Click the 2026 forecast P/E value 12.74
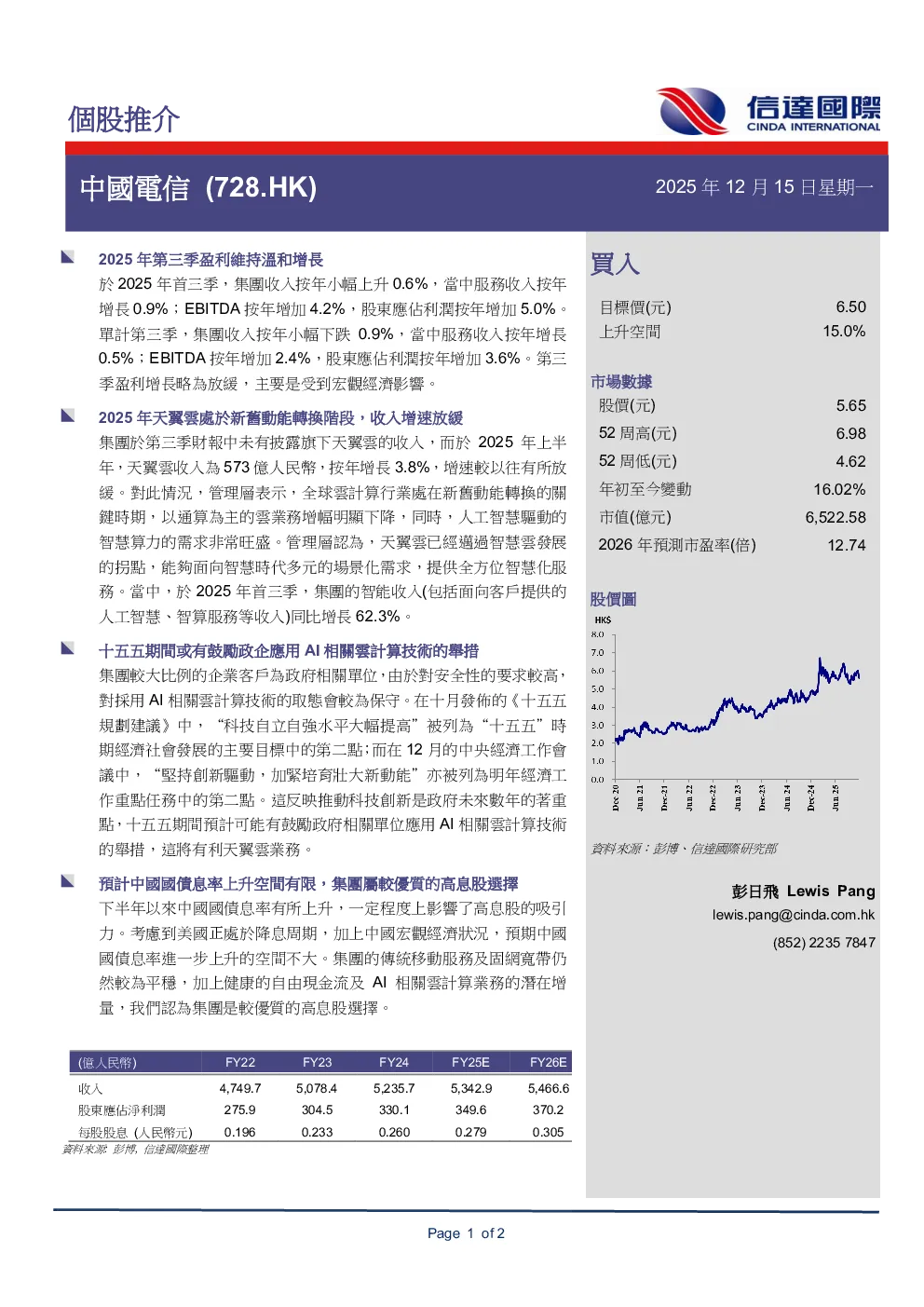Image resolution: width=924 pixels, height=1307 pixels. tap(847, 545)
